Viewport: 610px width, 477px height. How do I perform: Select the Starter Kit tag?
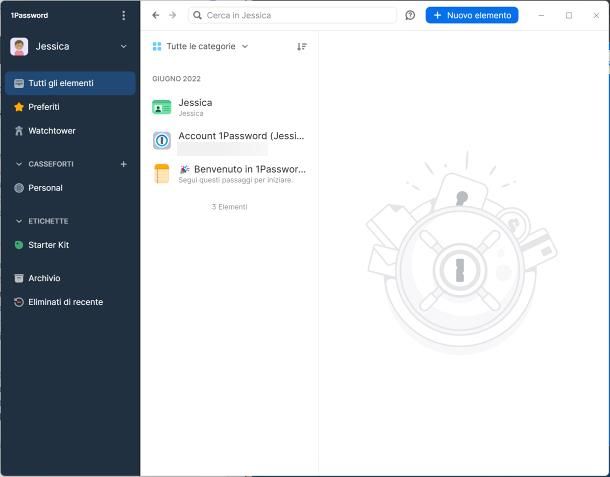[70, 245]
